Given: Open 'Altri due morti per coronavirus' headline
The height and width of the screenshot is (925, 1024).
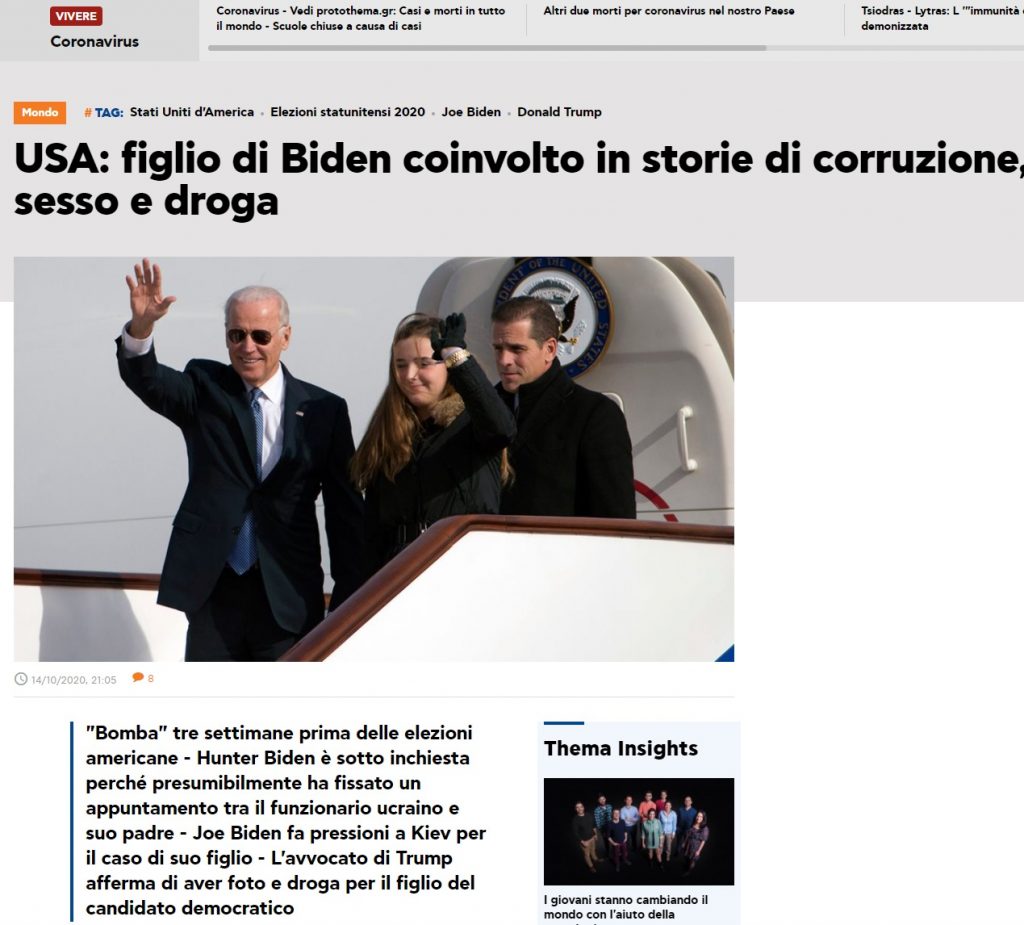Looking at the screenshot, I should coord(669,11).
